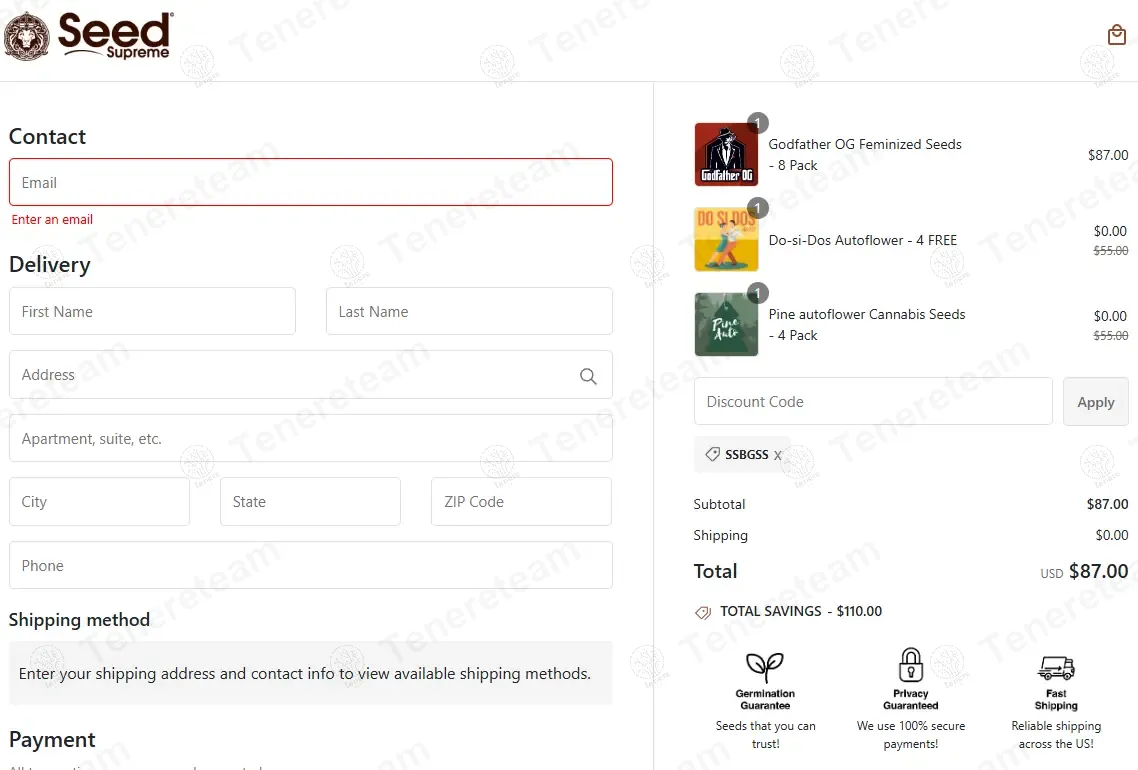
Task: Open the shopping bag cart icon
Action: 1117,36
